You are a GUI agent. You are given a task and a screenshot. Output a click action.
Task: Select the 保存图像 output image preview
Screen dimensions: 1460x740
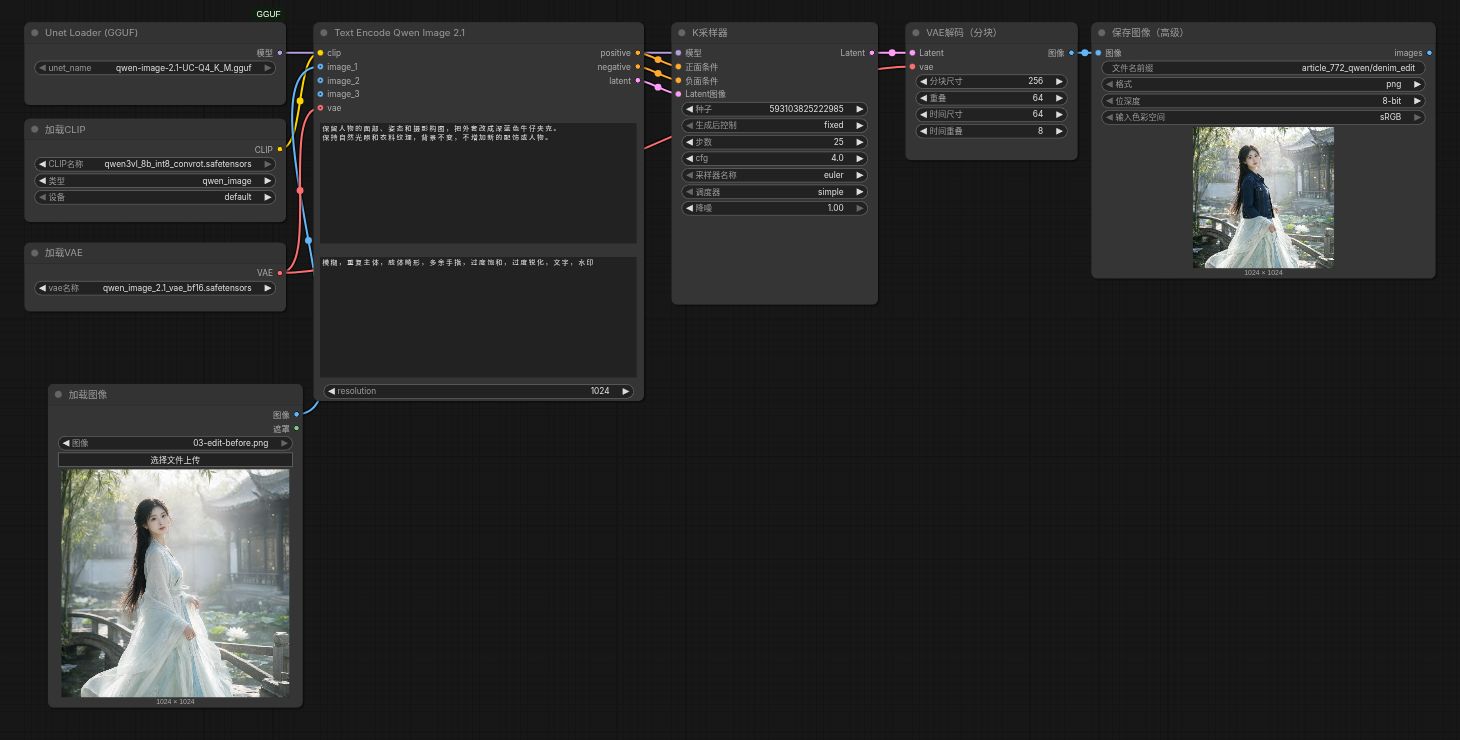[x=1263, y=197]
